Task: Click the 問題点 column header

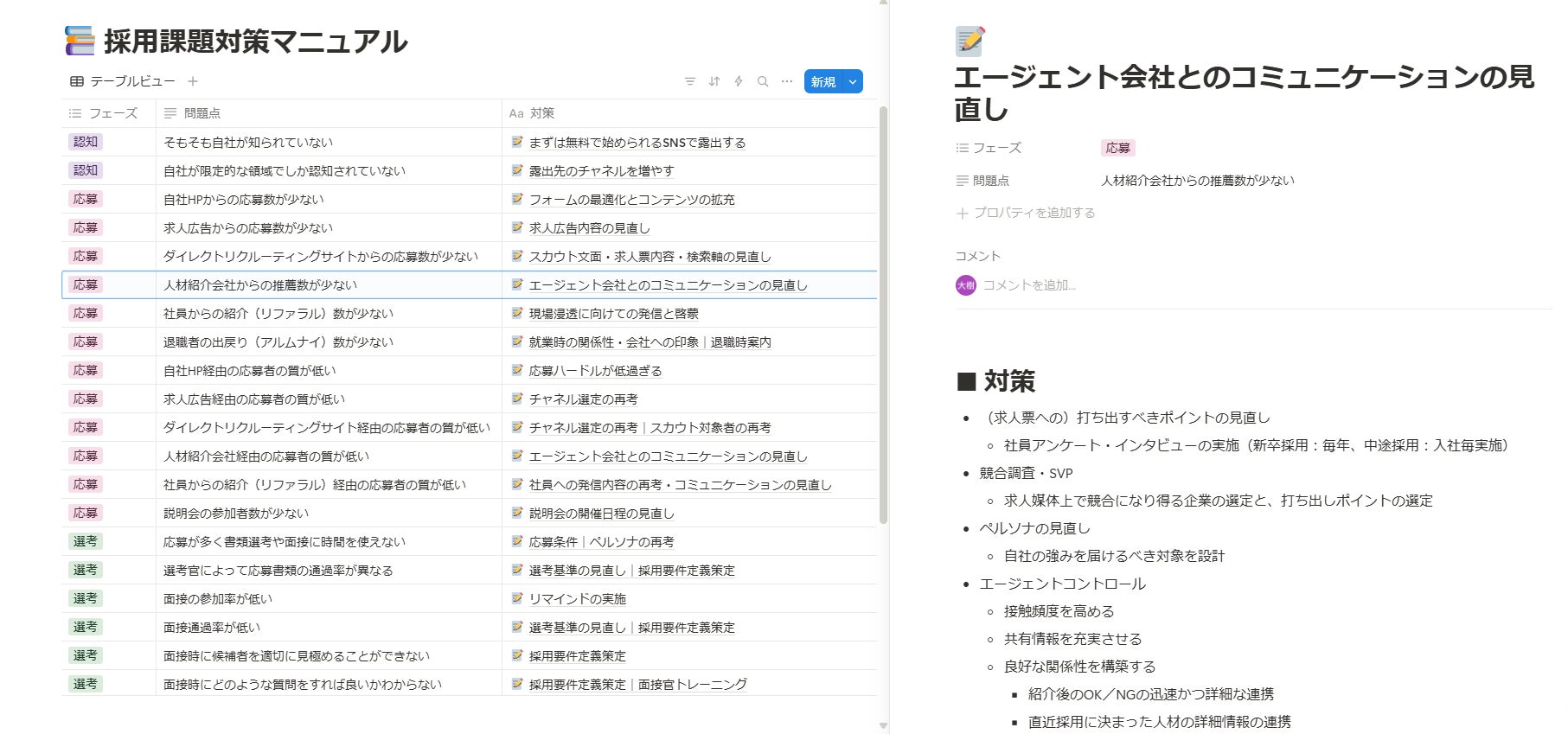Action: pyautogui.click(x=329, y=113)
